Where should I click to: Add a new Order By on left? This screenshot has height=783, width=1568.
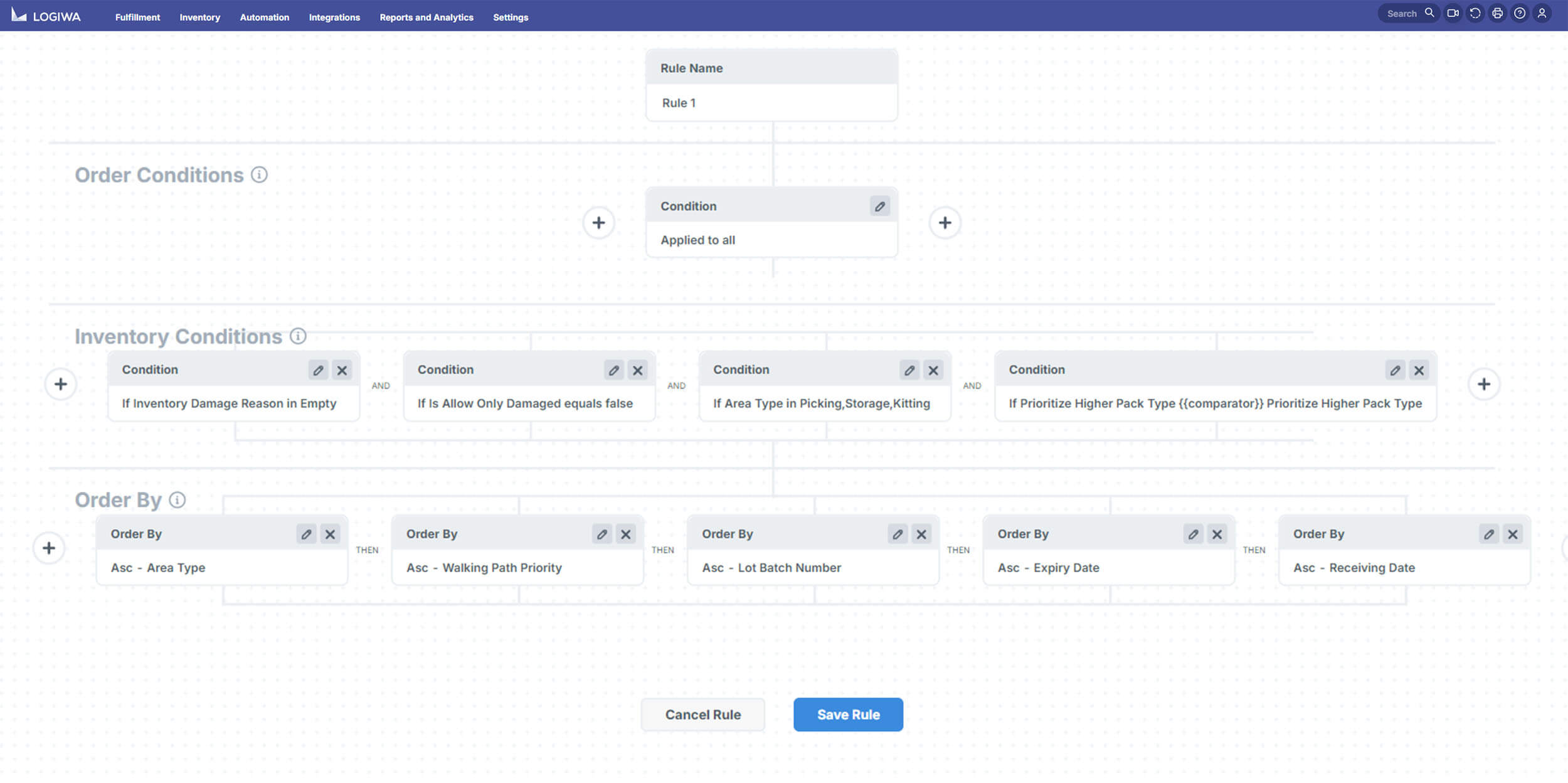tap(49, 548)
